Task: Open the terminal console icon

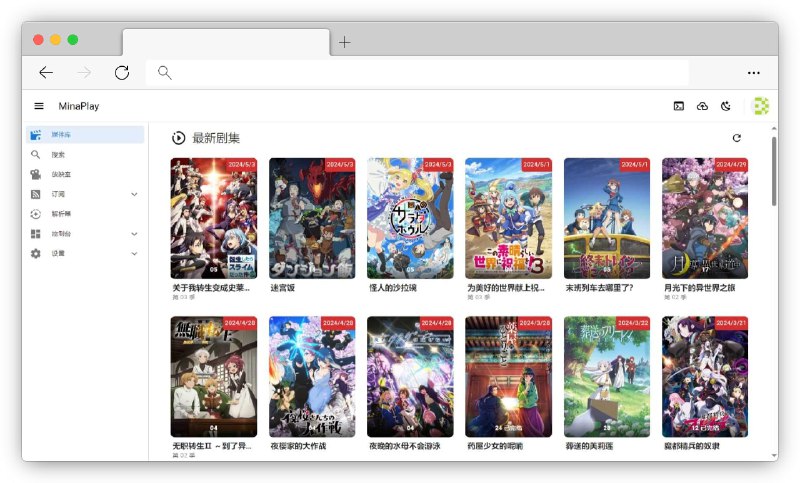Action: coord(679,106)
